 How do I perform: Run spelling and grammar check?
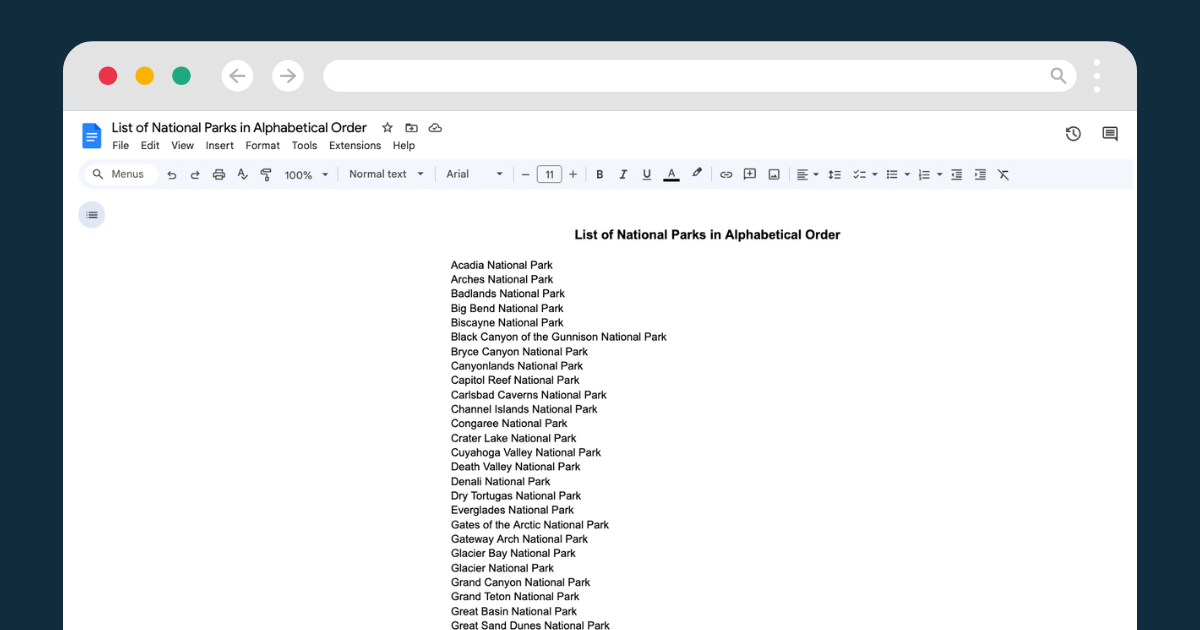pos(242,175)
